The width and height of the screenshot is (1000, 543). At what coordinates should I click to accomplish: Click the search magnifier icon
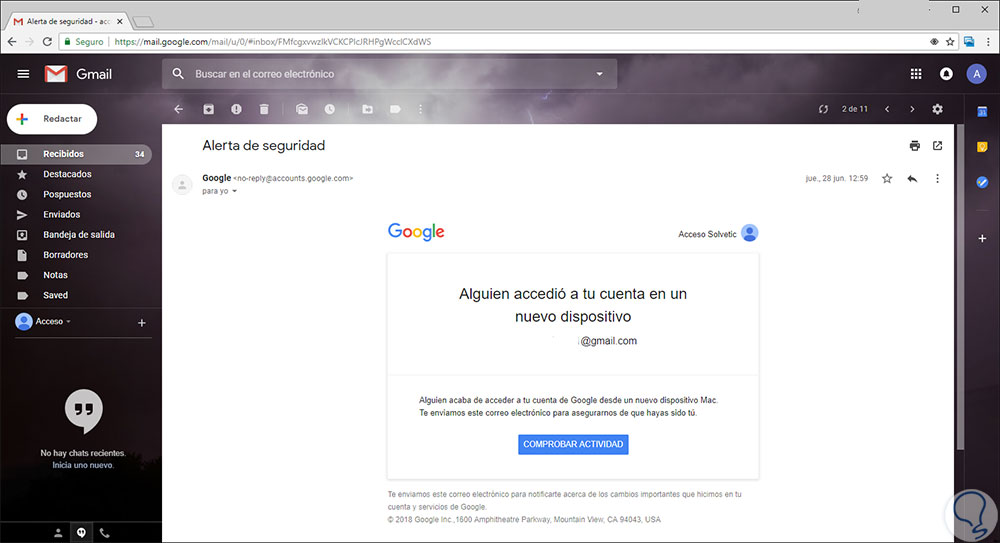[x=179, y=74]
